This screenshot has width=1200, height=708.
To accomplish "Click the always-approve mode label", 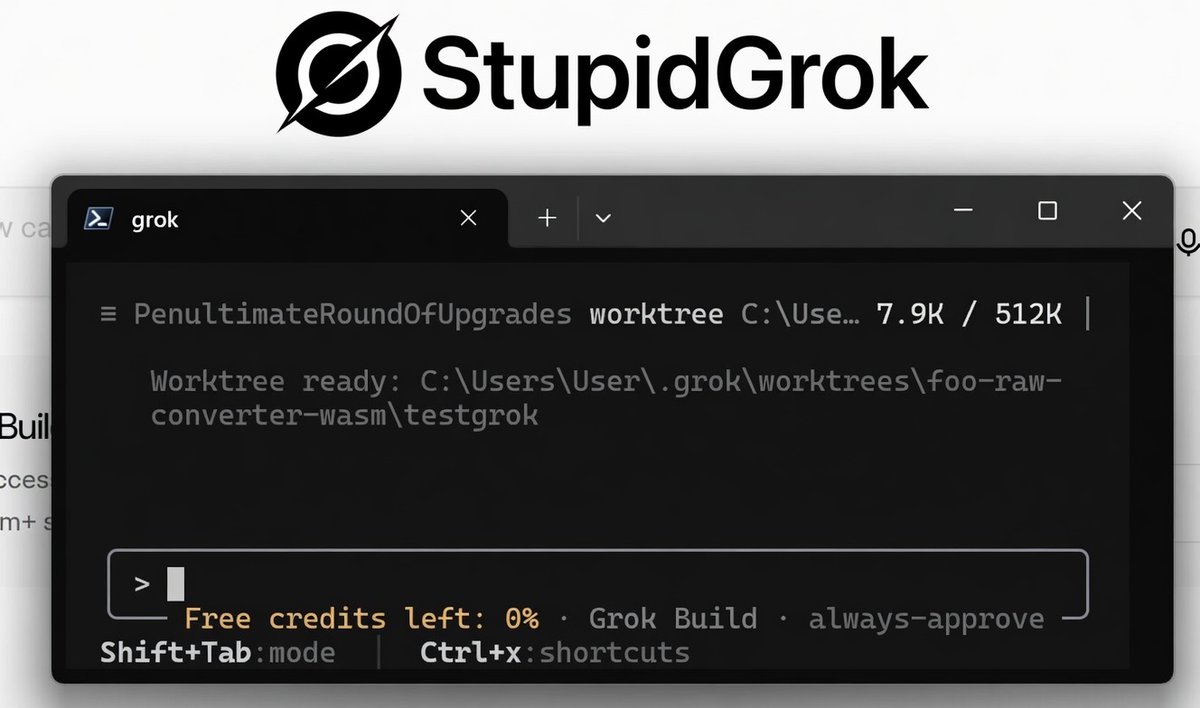I will click(x=926, y=619).
